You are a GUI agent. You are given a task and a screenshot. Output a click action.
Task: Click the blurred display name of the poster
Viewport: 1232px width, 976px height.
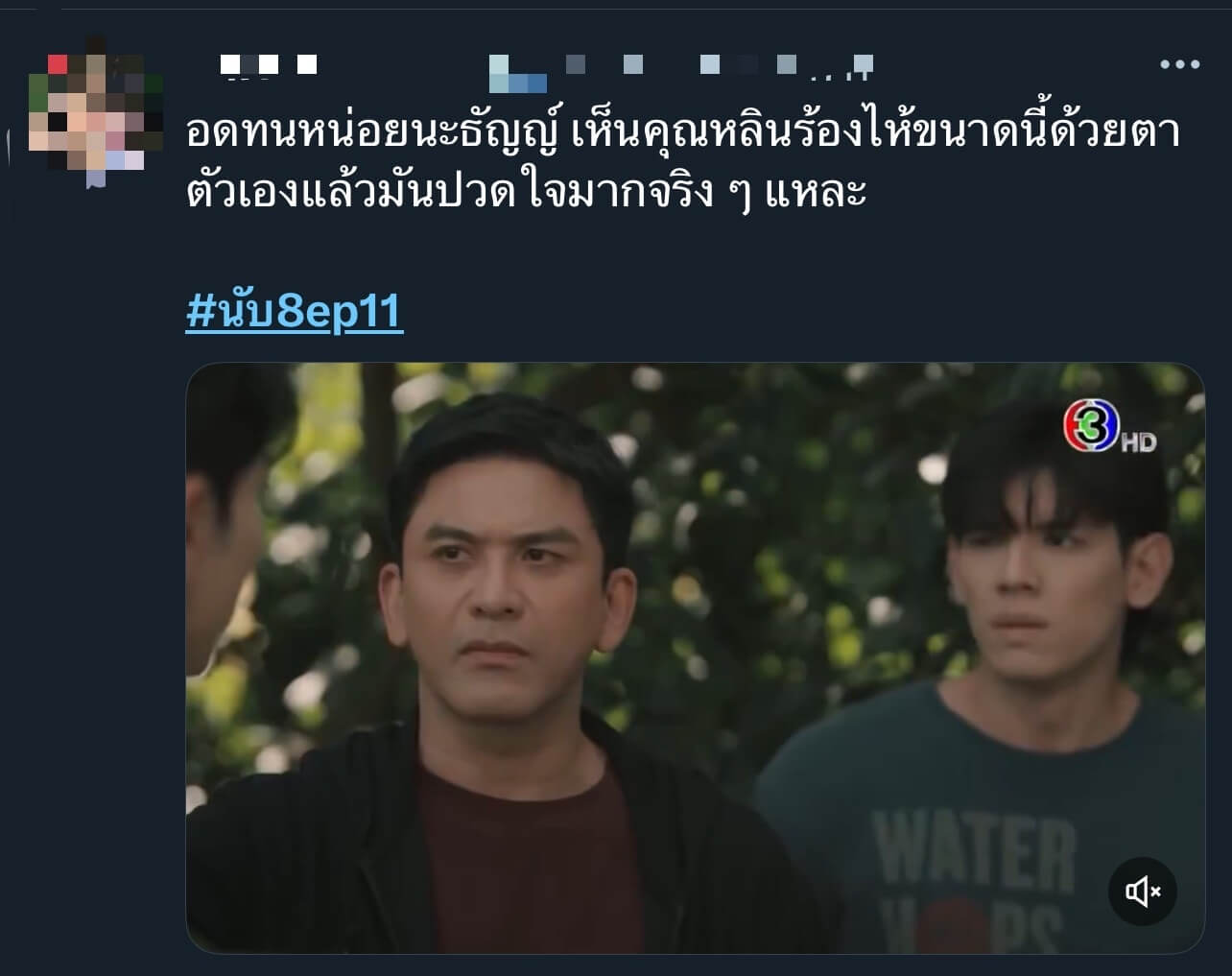[x=269, y=65]
